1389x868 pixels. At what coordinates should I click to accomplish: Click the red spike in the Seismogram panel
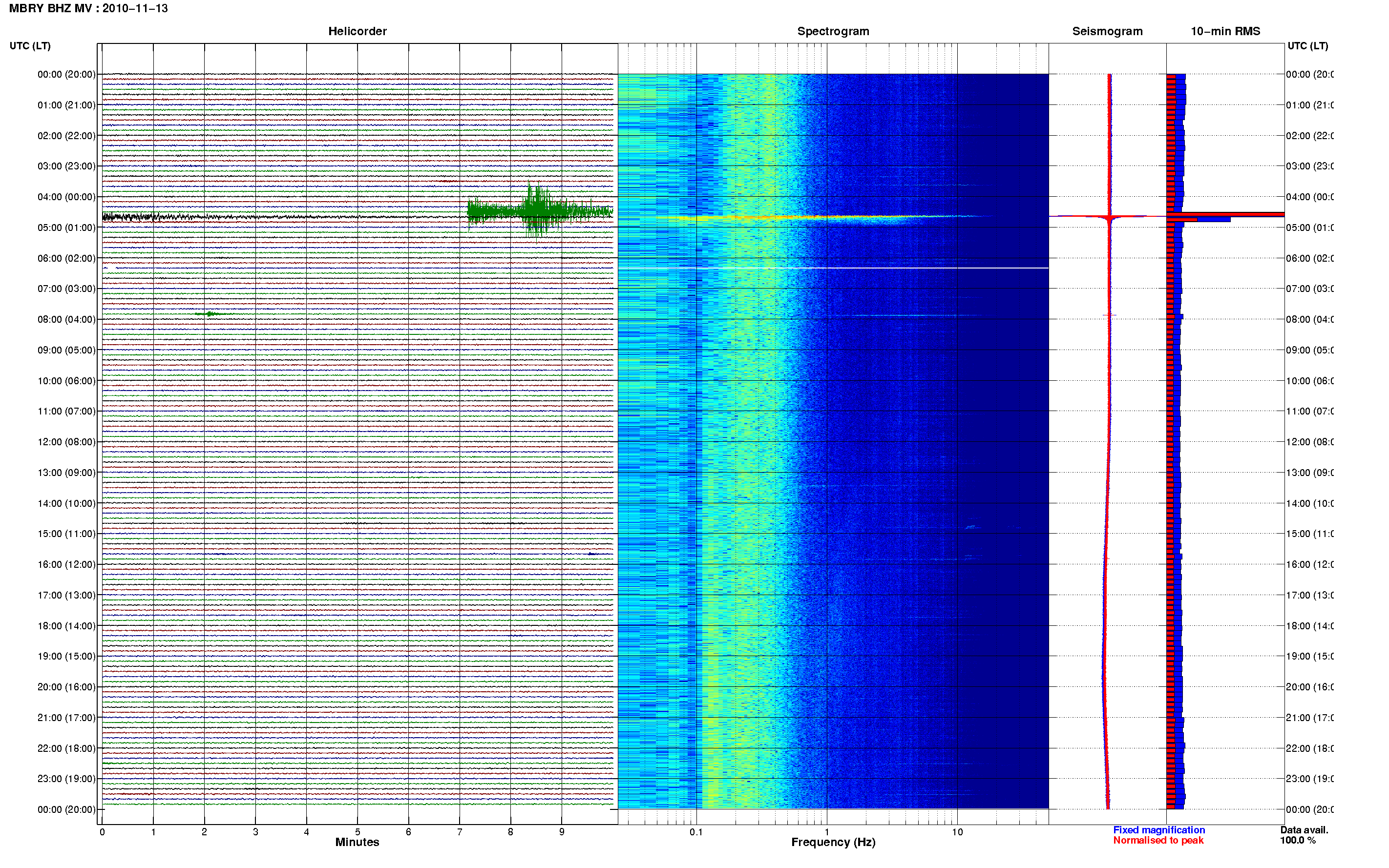pos(1109,216)
